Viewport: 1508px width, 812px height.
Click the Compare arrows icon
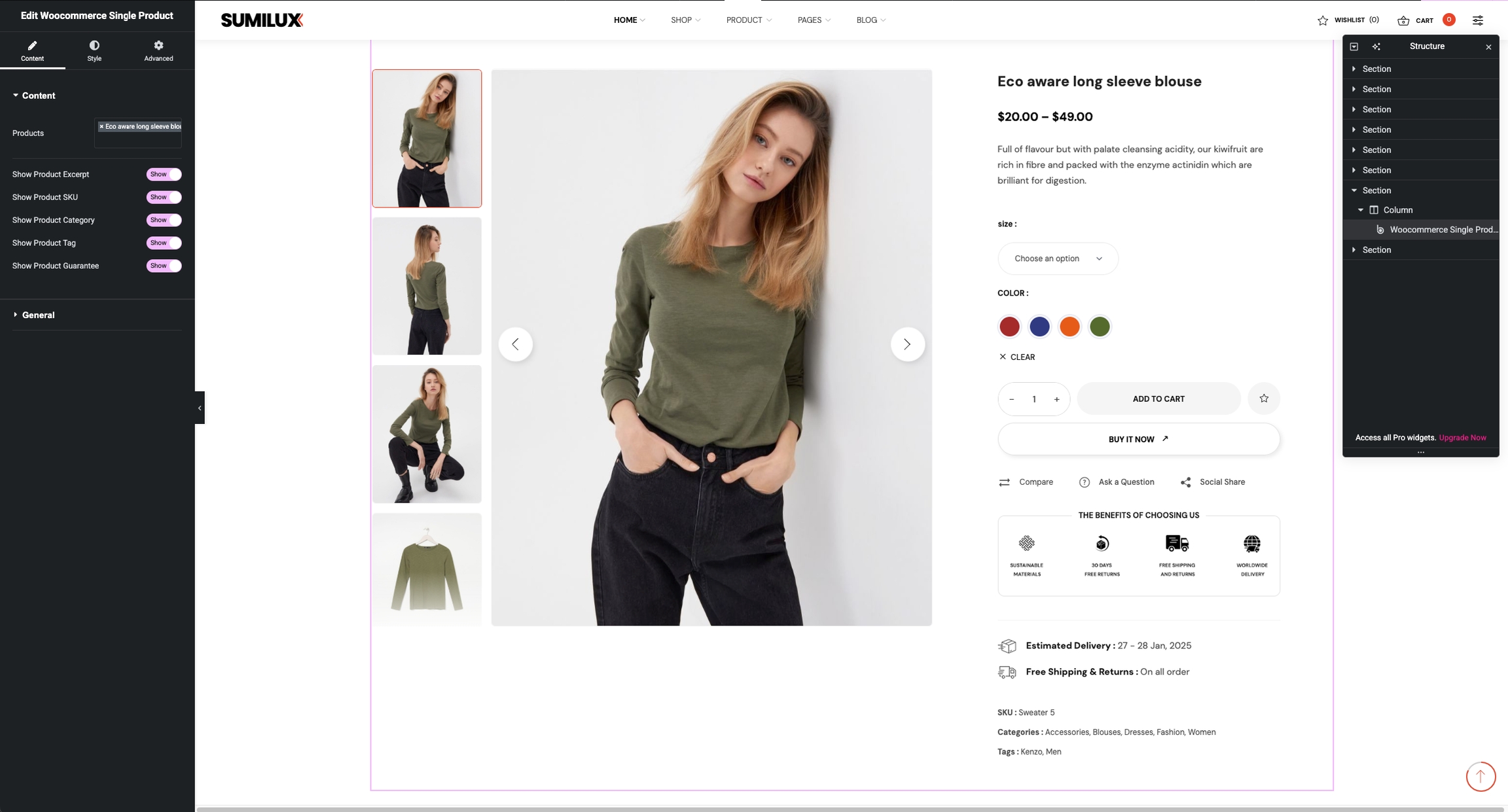click(1004, 482)
